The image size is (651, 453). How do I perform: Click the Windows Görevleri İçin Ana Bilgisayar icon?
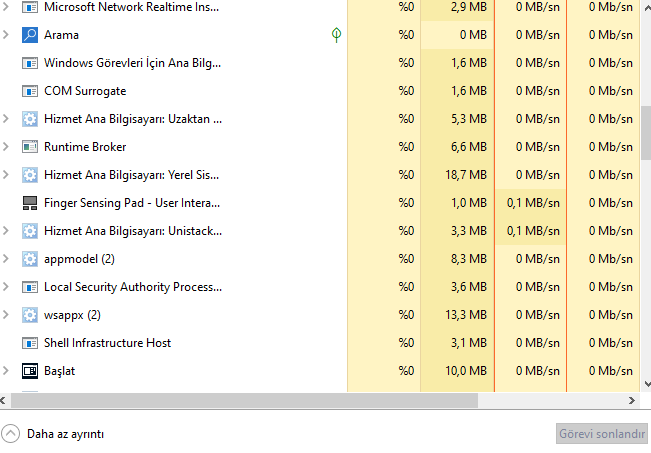pos(30,63)
